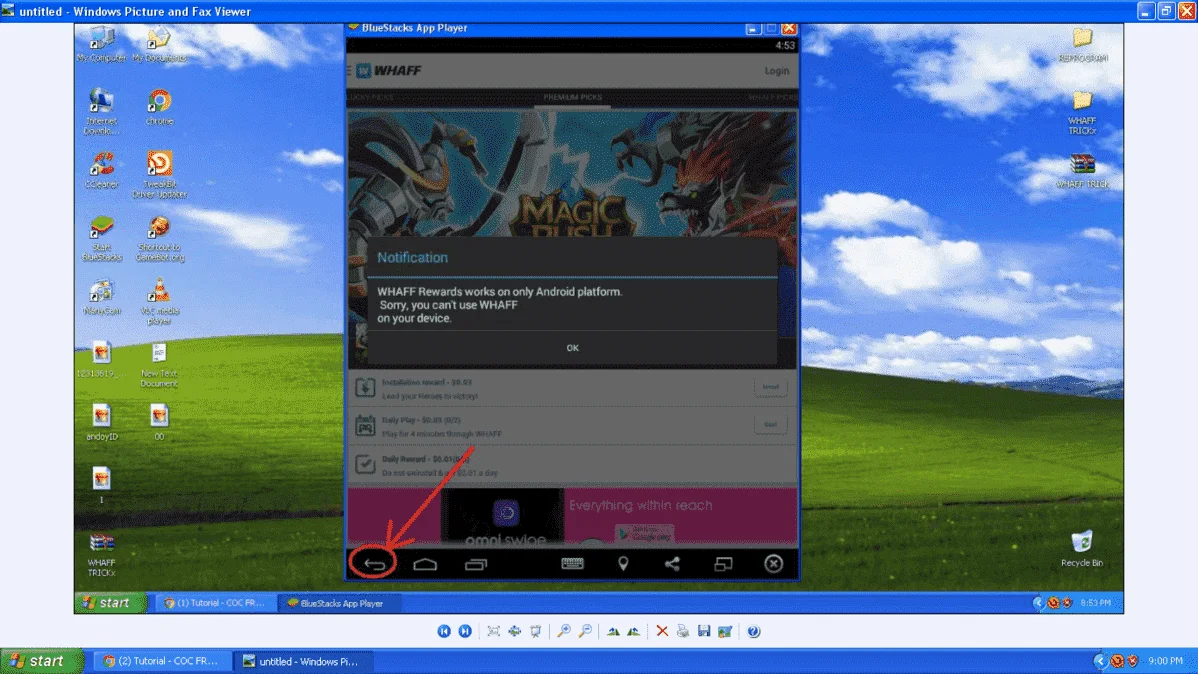Viewport: 1198px width, 674px height.
Task: Open TweakBit Driver Updater shortcut
Action: [159, 175]
